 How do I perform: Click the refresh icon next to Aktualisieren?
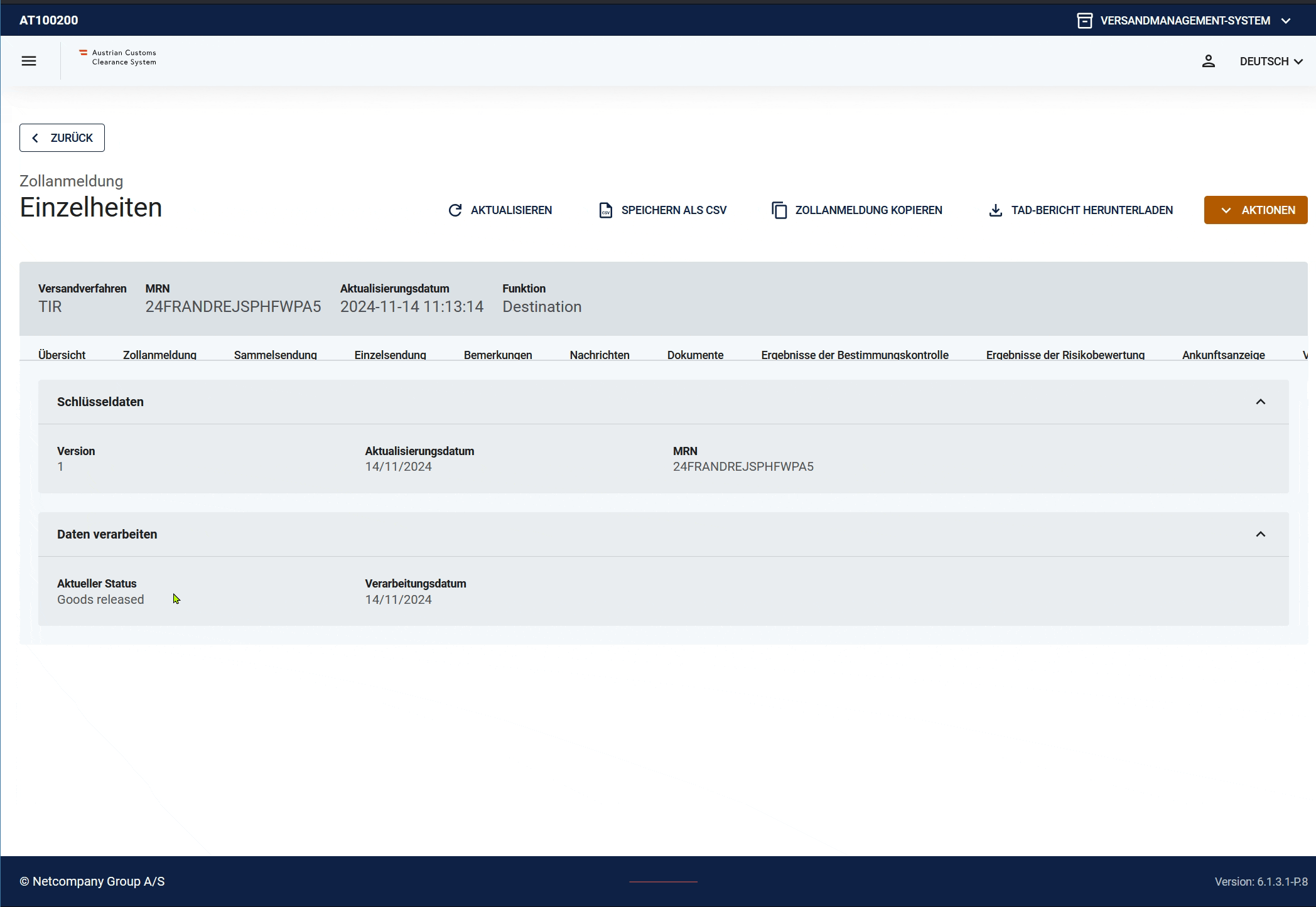click(455, 210)
